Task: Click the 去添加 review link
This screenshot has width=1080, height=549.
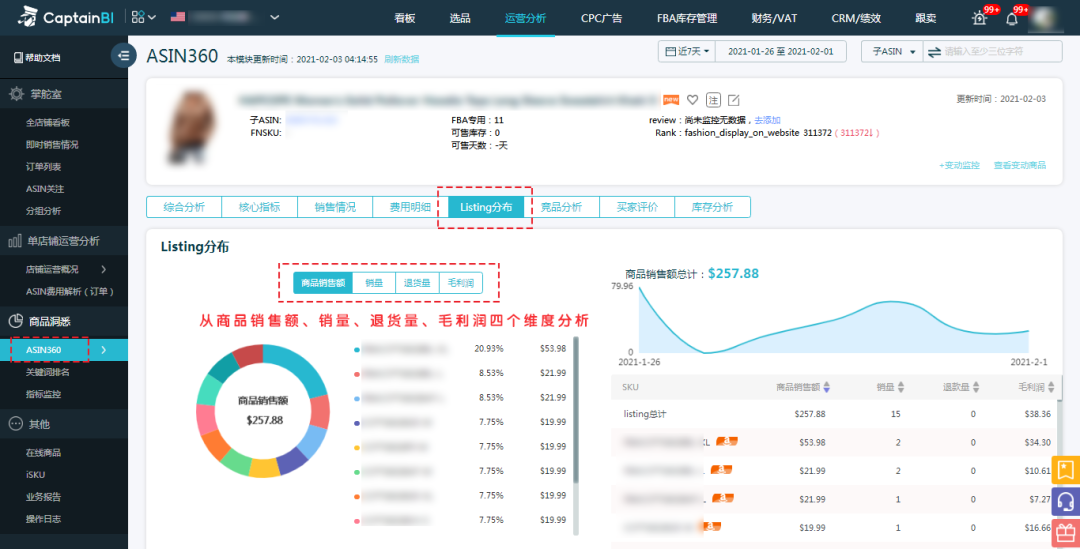Action: point(767,120)
